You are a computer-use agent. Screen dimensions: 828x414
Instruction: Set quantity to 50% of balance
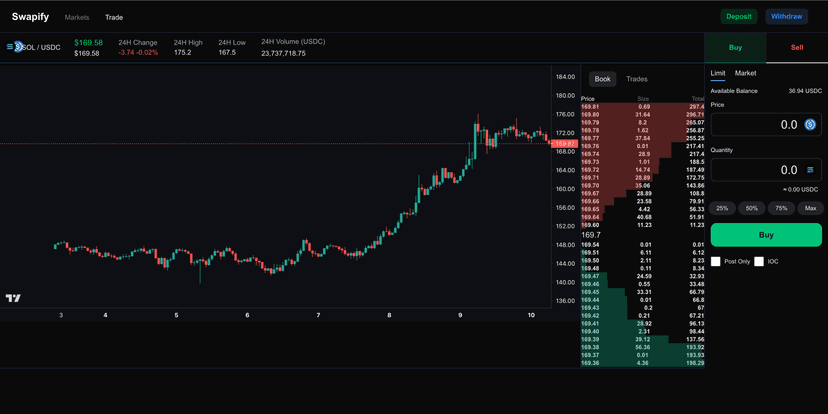coord(752,208)
